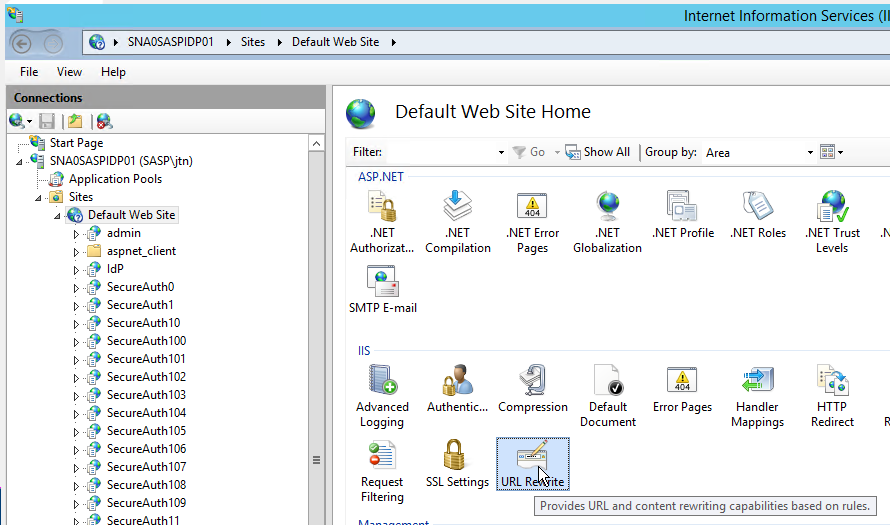
Task: Expand the aspnet_client folder node
Action: (76, 252)
